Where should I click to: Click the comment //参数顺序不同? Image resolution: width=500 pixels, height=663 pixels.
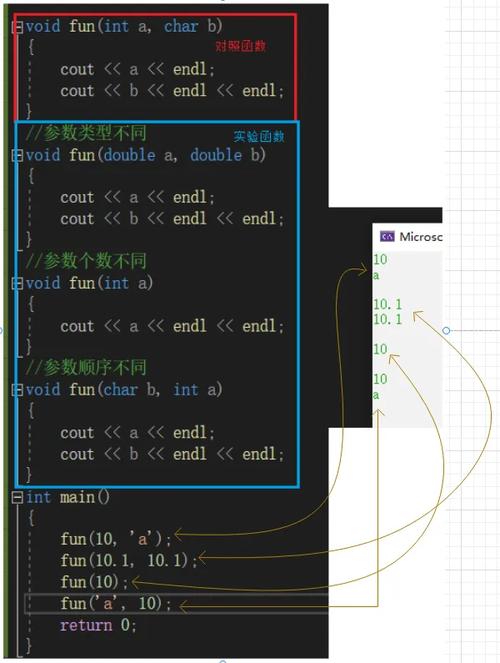coord(86,367)
